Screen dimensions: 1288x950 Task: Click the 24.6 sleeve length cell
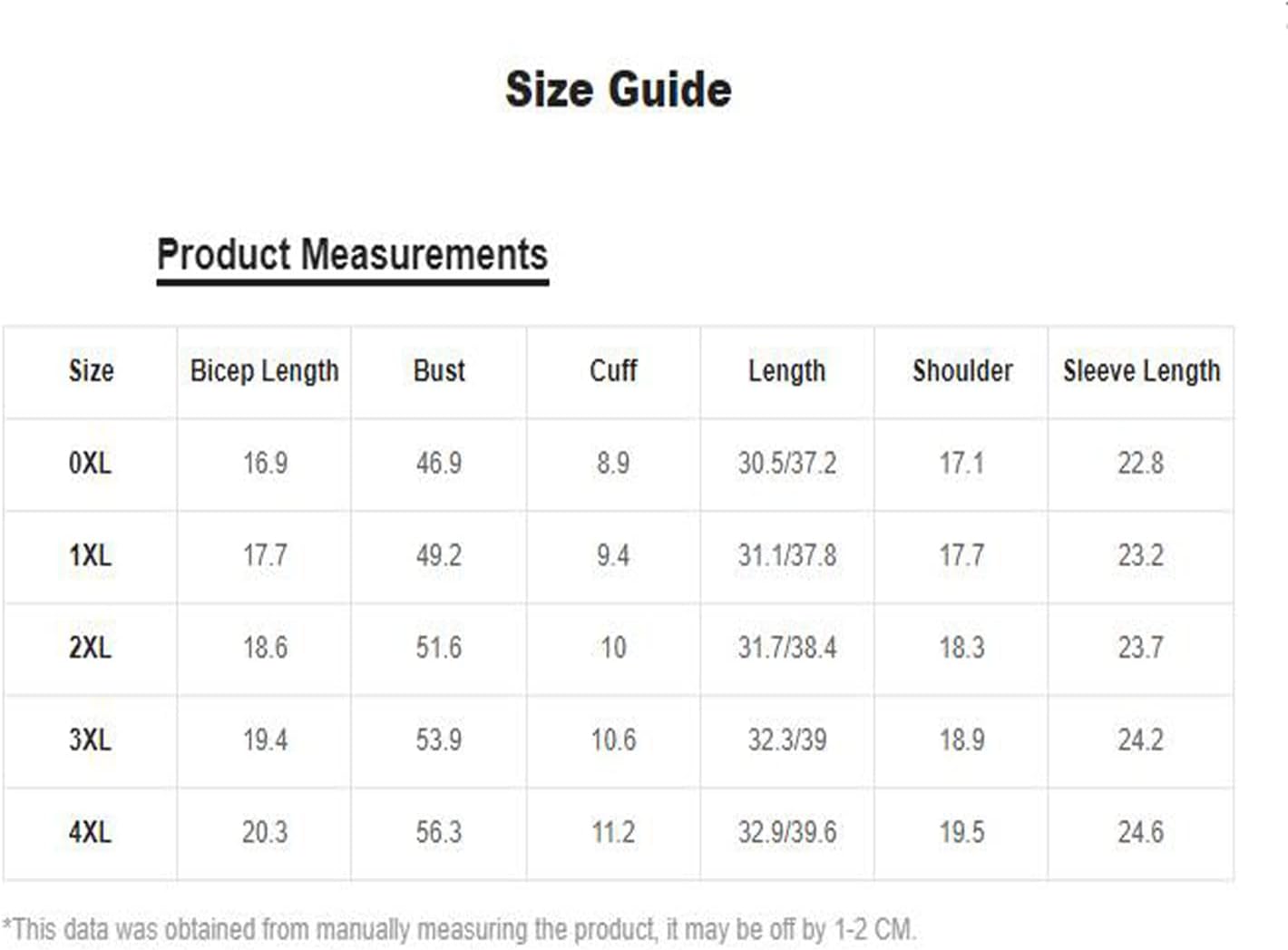pos(1140,832)
